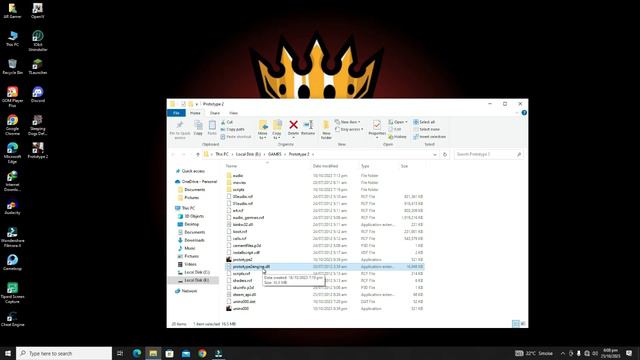The image size is (640, 360).
Task: Select Quick access in navigation pane
Action: pos(190,171)
